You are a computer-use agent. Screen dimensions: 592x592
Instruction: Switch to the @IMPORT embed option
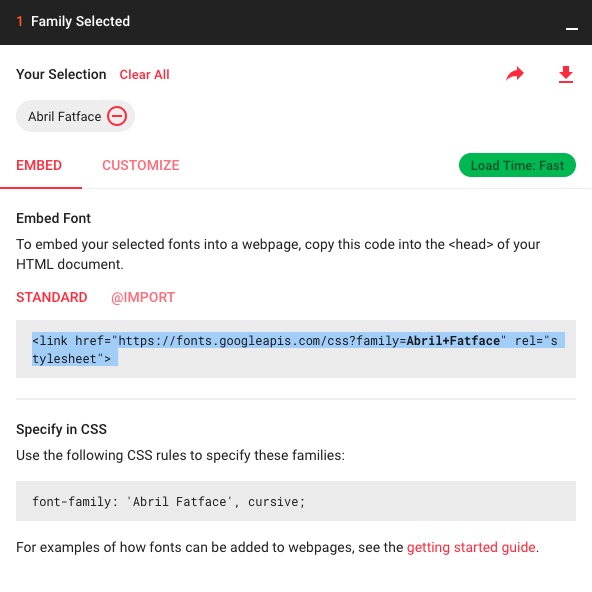click(x=143, y=298)
